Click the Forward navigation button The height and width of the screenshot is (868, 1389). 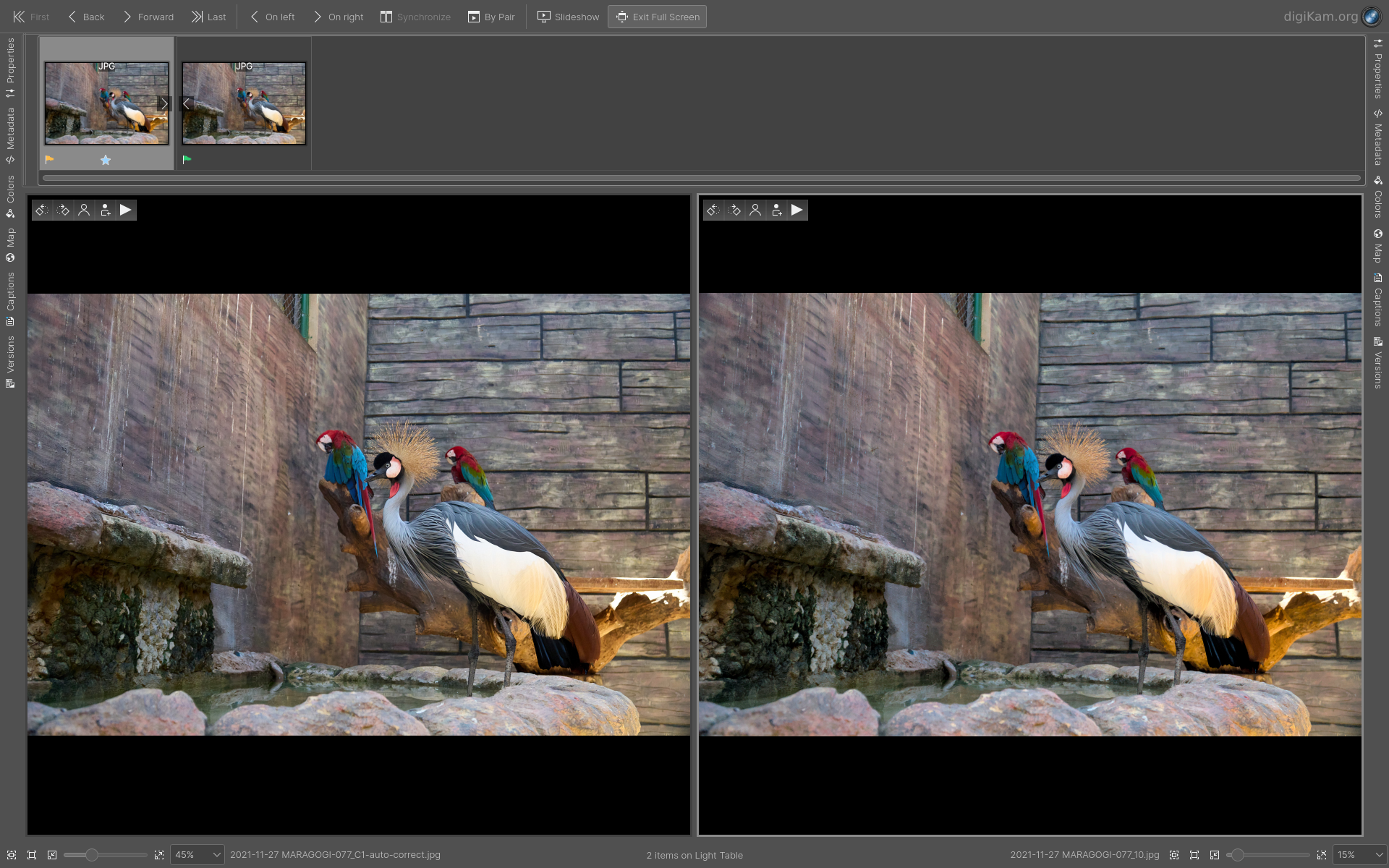point(148,17)
